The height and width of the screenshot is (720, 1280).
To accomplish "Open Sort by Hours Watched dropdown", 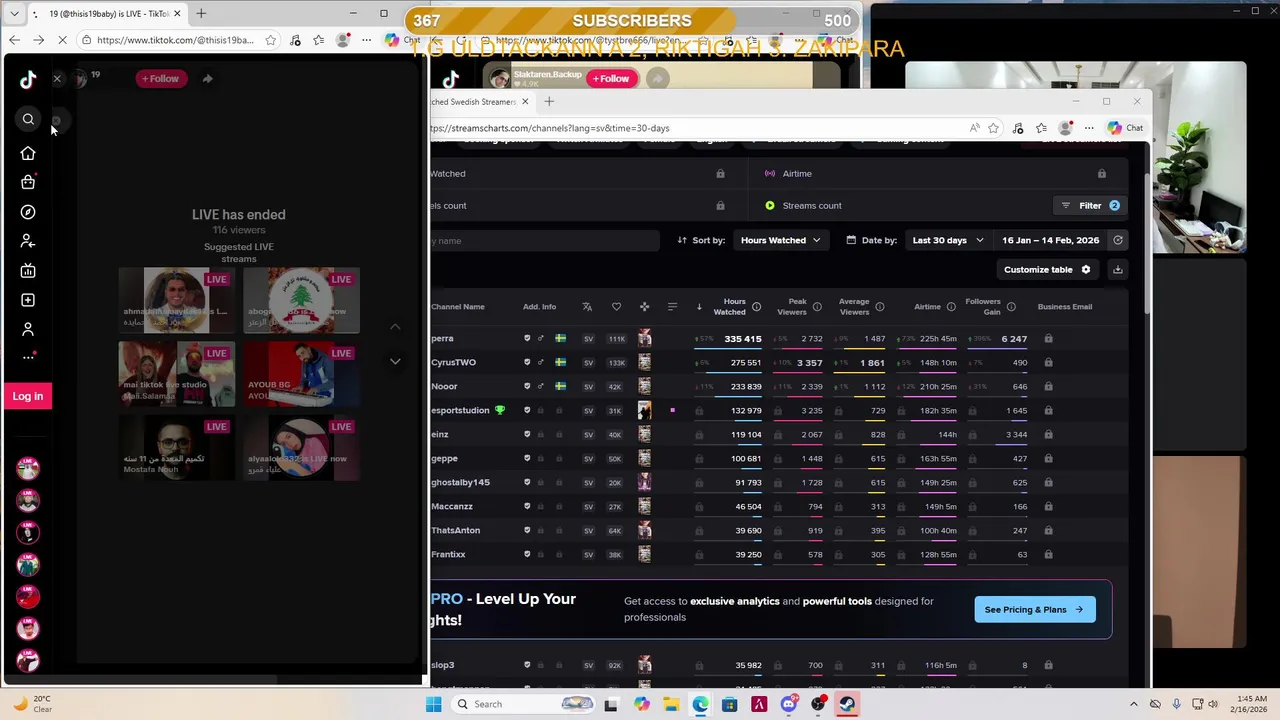I will tap(780, 240).
